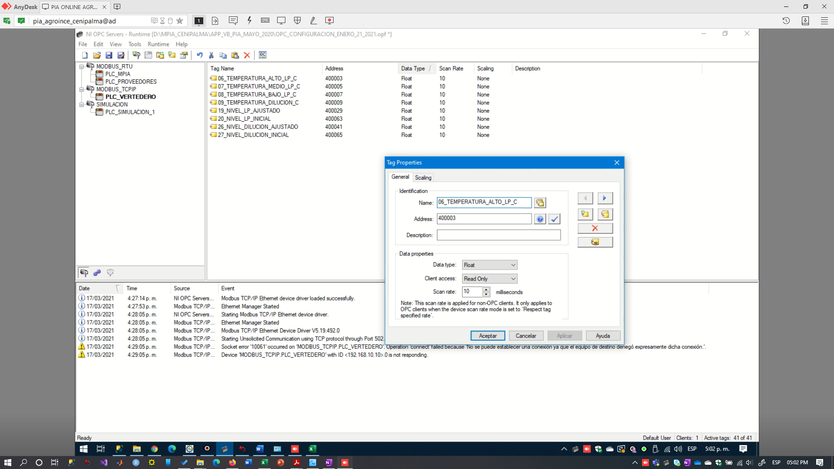Click the Event column header in log
834x469 pixels.
pos(228,288)
